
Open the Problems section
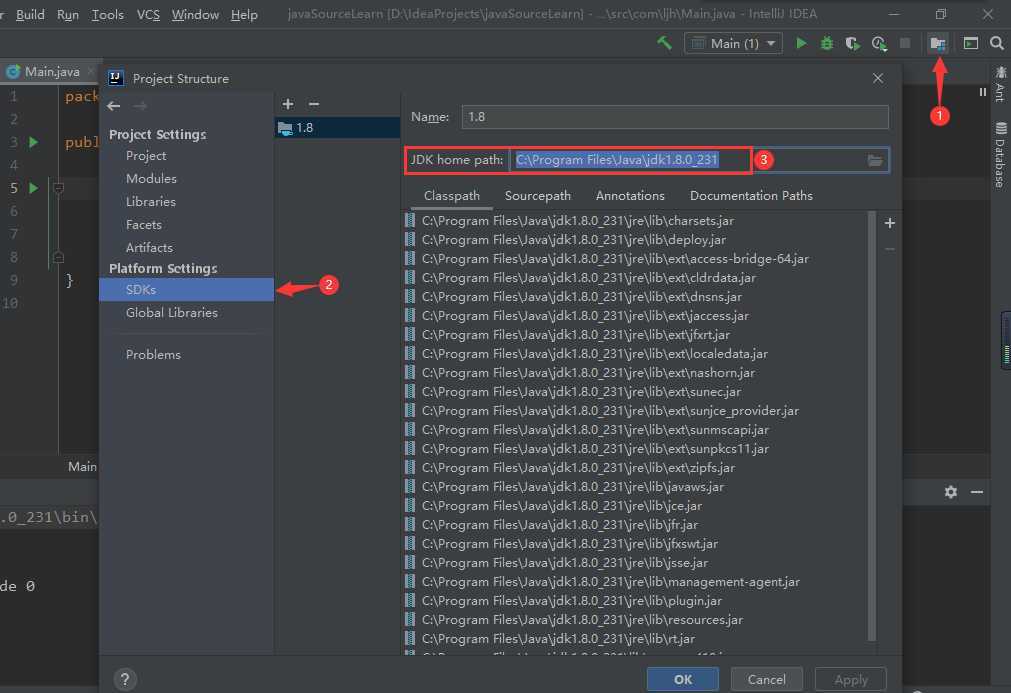(x=153, y=355)
